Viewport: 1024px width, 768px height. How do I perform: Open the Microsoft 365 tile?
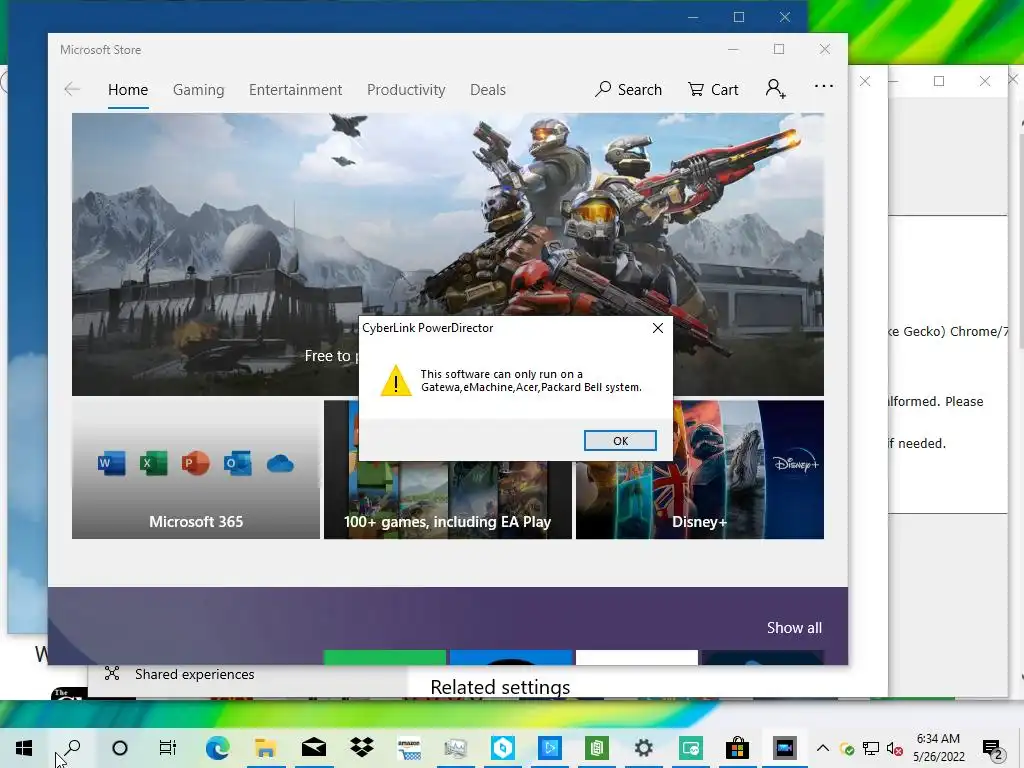196,470
